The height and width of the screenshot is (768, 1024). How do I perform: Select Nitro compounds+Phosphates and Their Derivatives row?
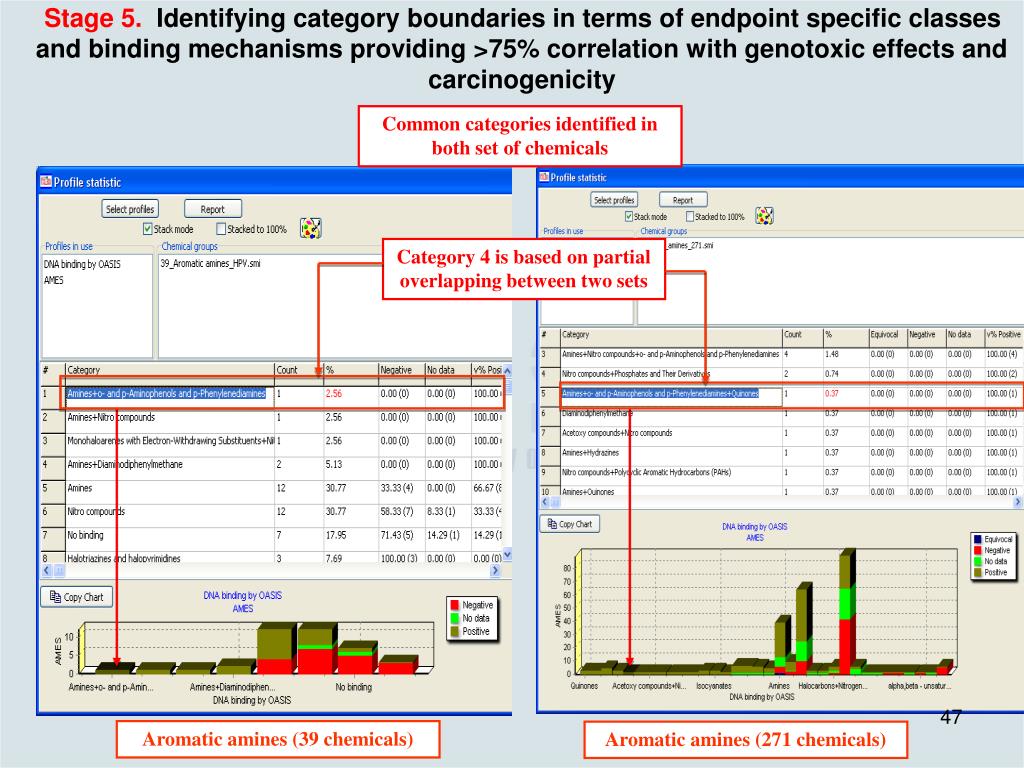pyautogui.click(x=780, y=374)
